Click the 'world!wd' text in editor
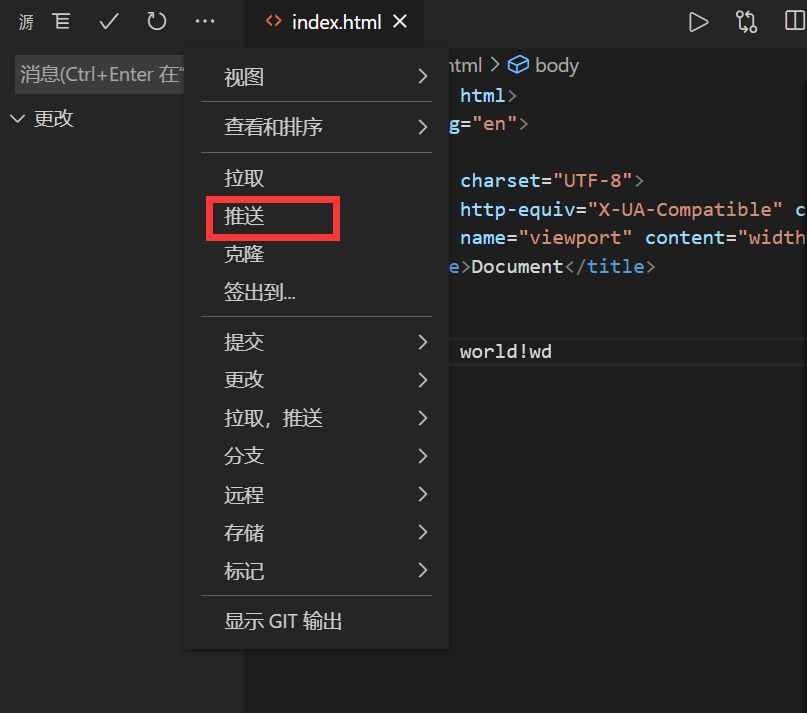Screen dimensions: 807x713 click(506, 352)
